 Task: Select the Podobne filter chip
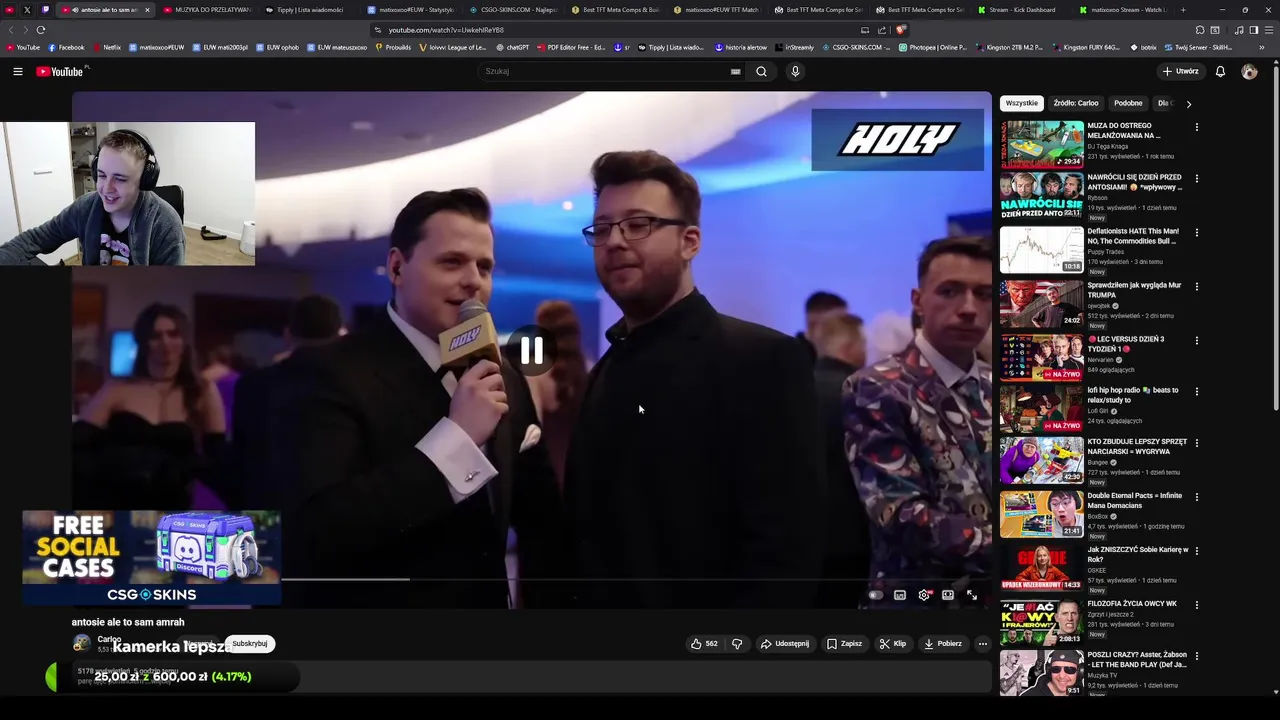(1128, 103)
